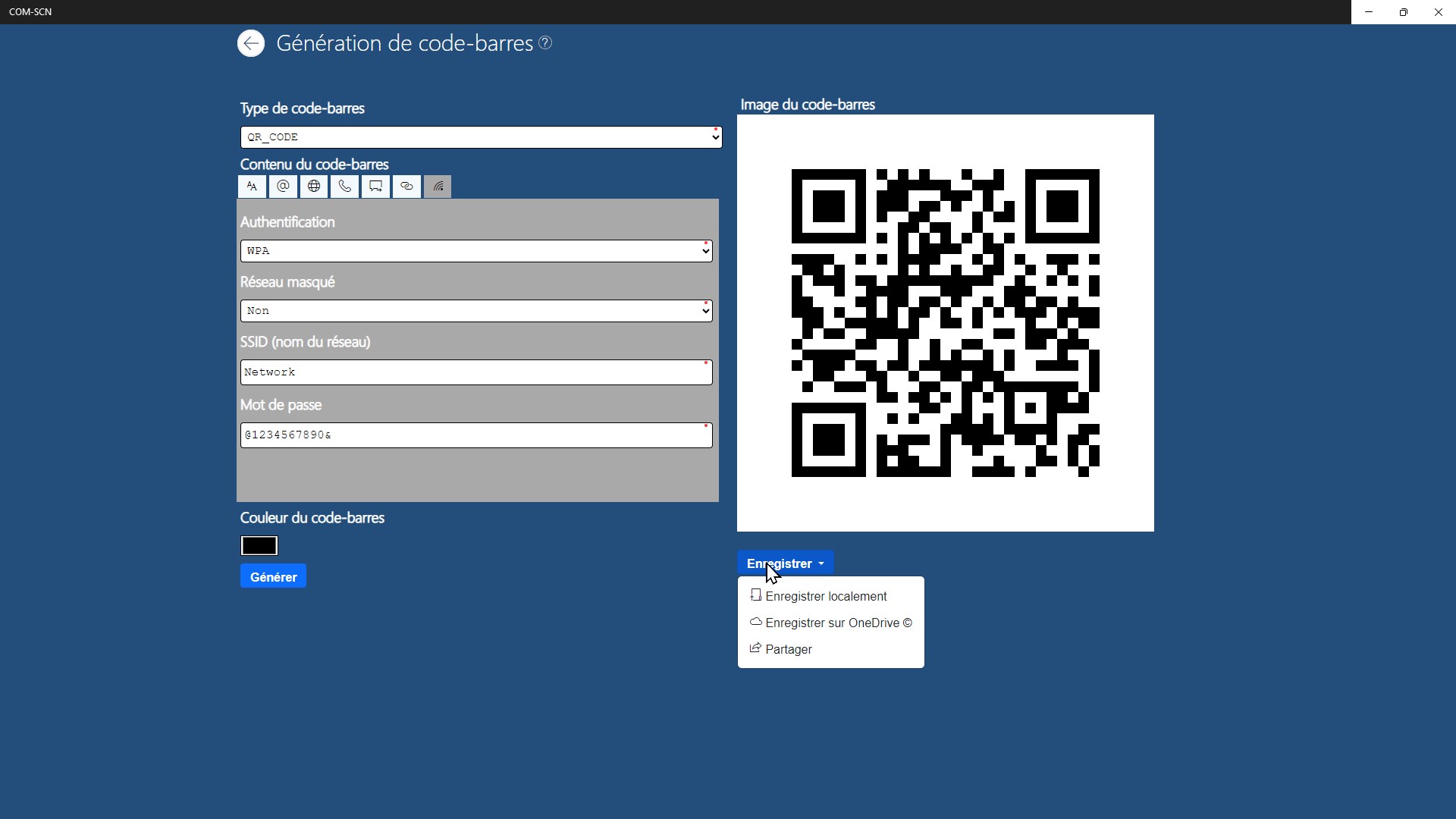Click the back arrow icon

click(x=251, y=44)
